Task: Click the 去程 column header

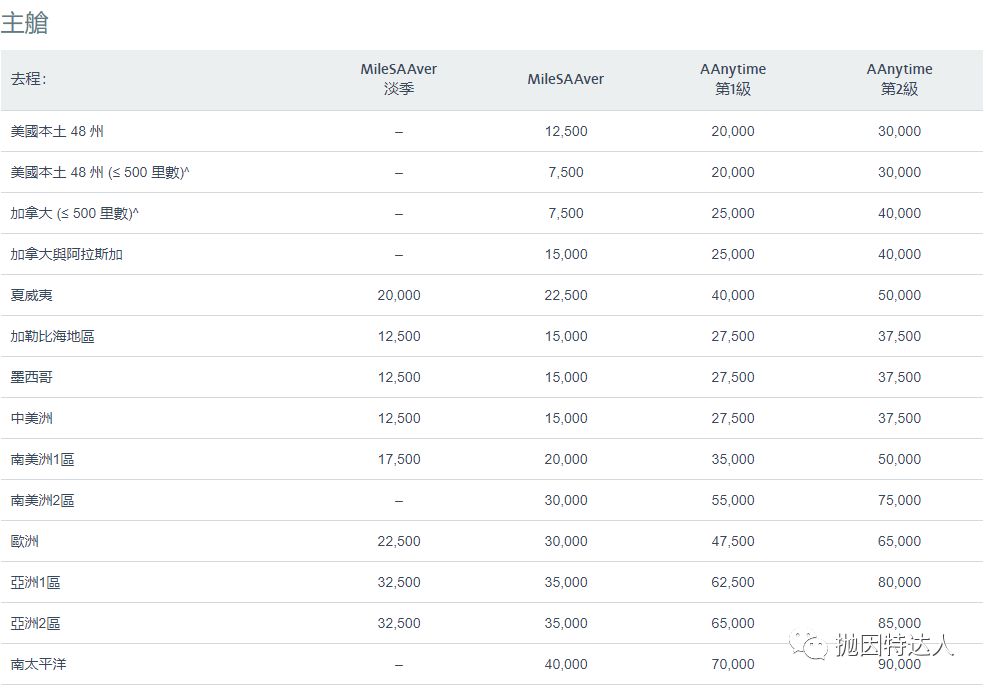Action: click(x=28, y=79)
